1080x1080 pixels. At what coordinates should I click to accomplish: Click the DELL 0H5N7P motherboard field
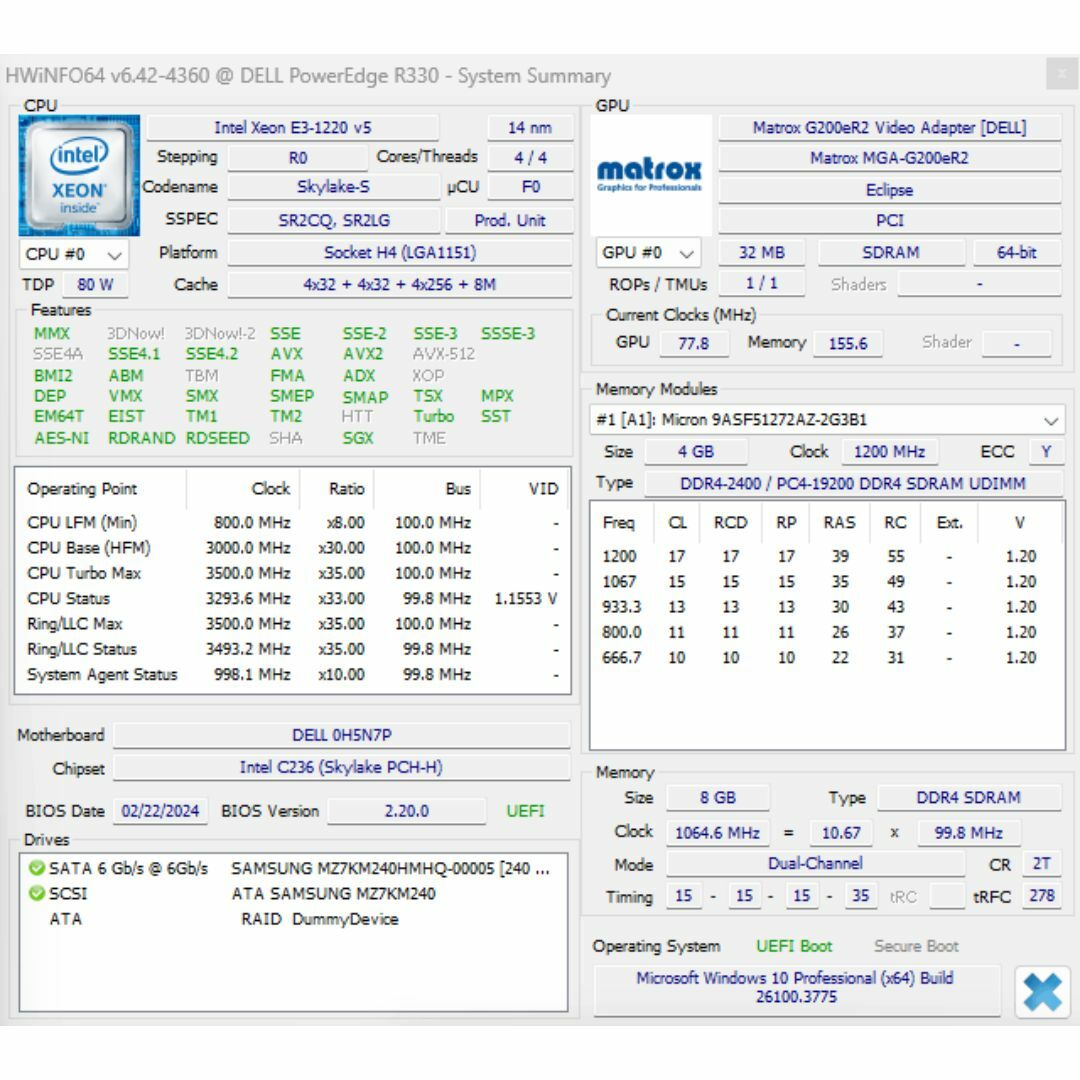342,735
